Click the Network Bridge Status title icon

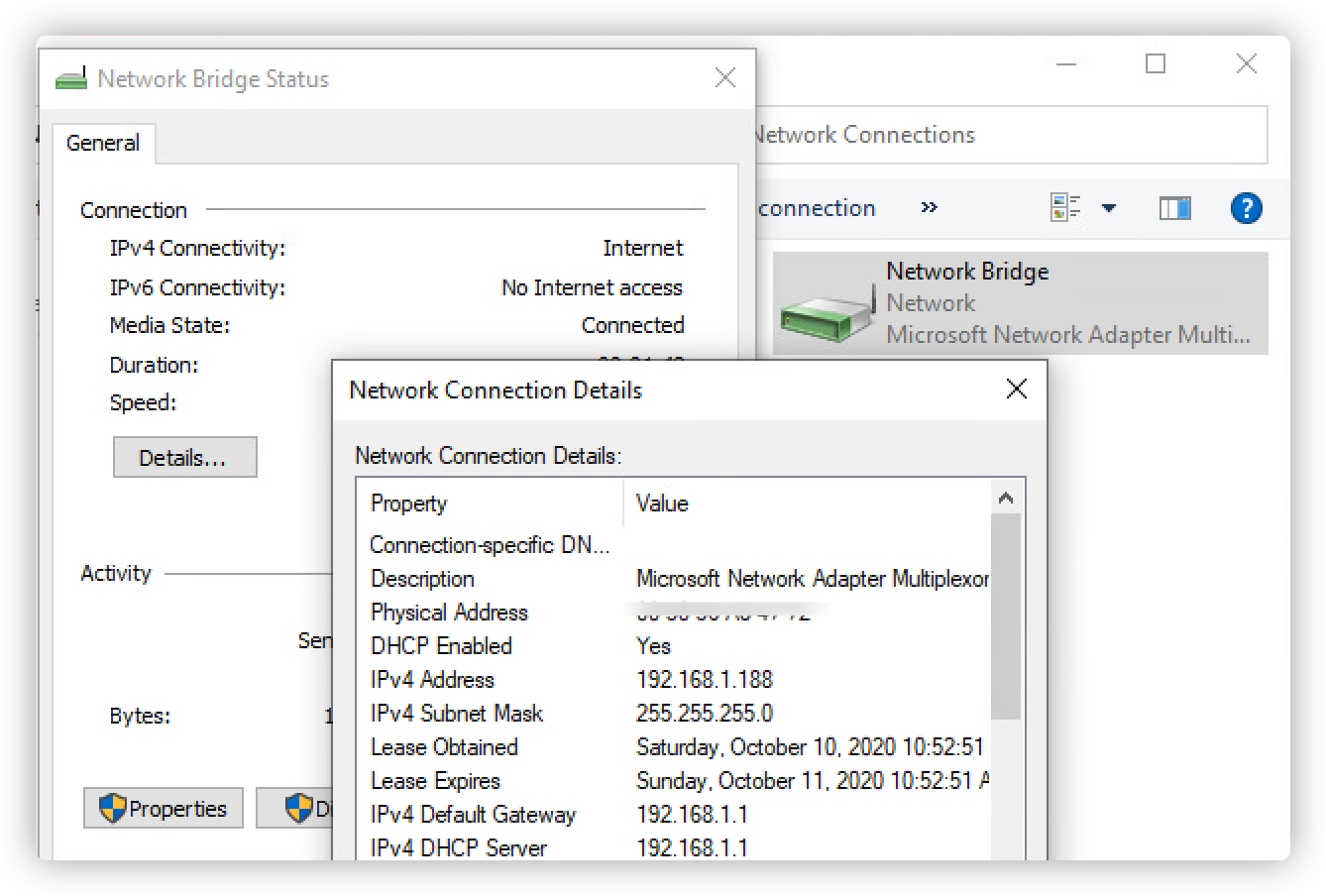71,79
